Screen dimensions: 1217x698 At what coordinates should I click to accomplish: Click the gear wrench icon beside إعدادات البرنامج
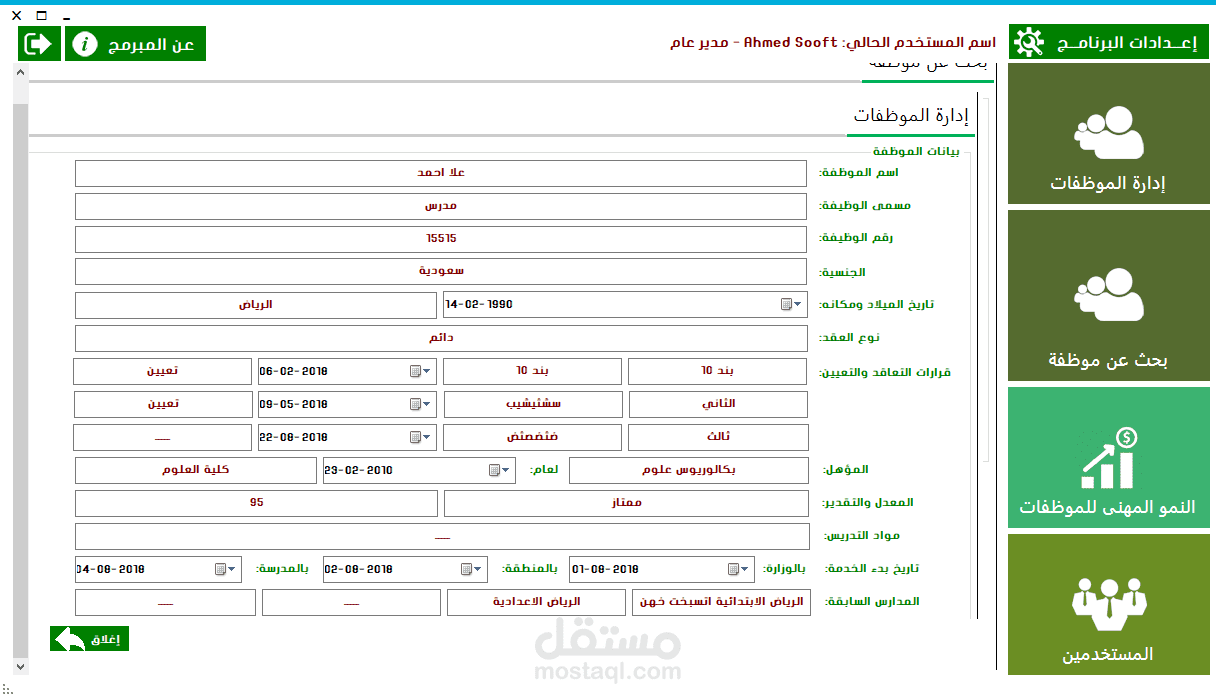[1027, 43]
